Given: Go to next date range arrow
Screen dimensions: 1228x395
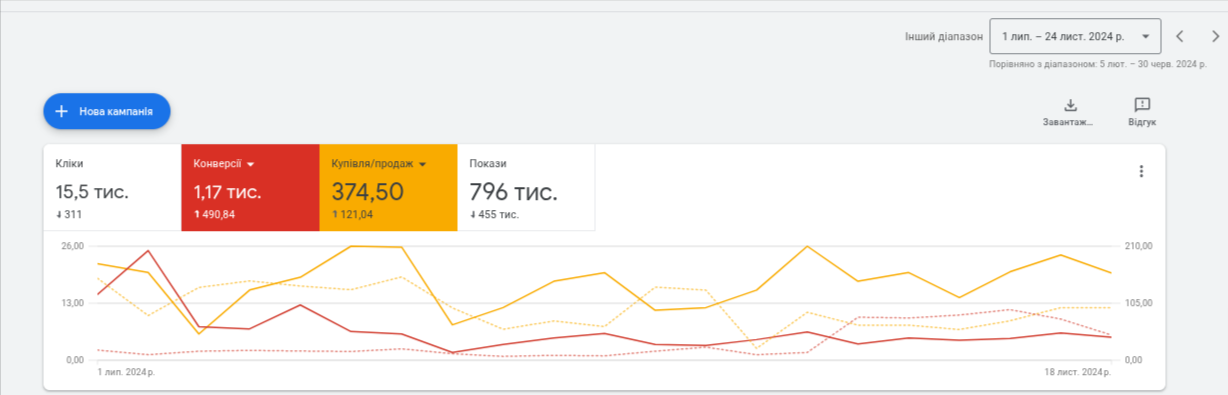Looking at the screenshot, I should [x=1215, y=37].
